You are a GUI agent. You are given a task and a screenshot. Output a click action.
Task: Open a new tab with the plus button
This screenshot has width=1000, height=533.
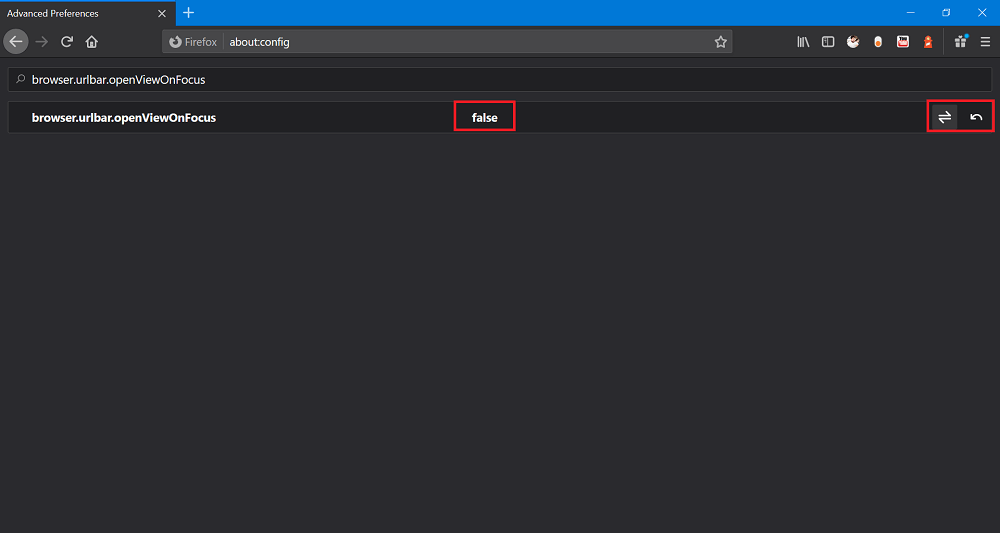coord(188,13)
